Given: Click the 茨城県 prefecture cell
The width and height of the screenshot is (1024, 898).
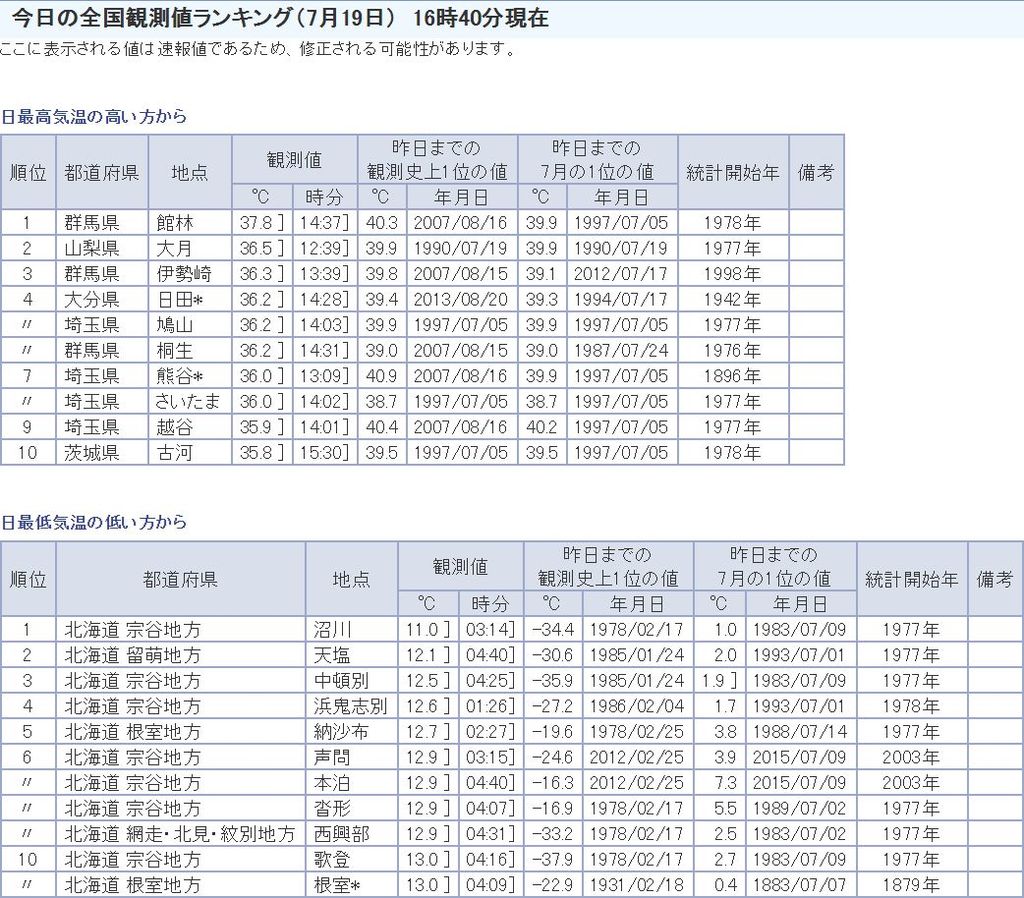Looking at the screenshot, I should (x=92, y=453).
